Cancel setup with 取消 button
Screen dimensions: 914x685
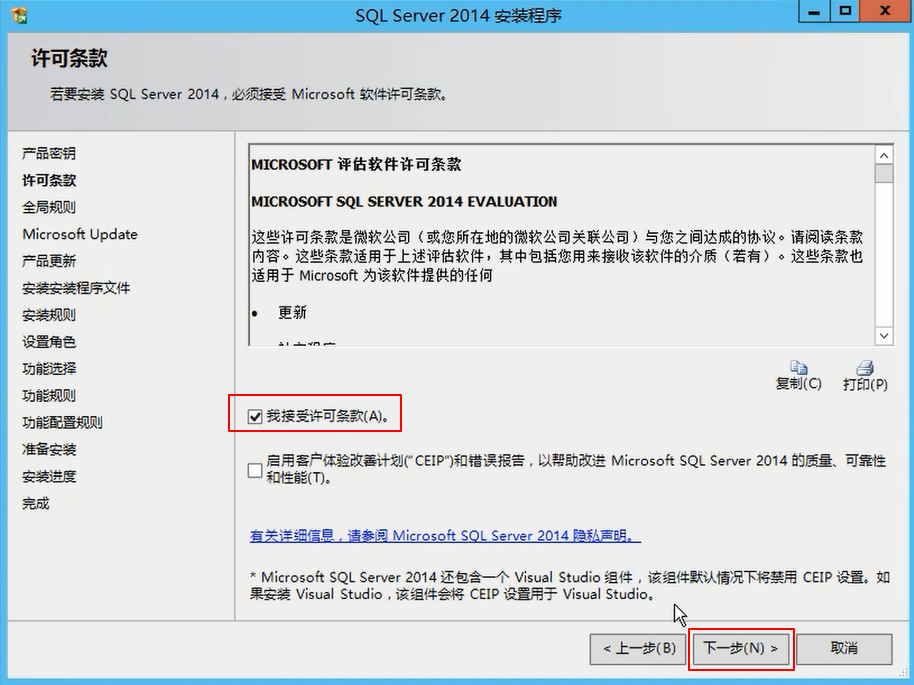(x=844, y=648)
